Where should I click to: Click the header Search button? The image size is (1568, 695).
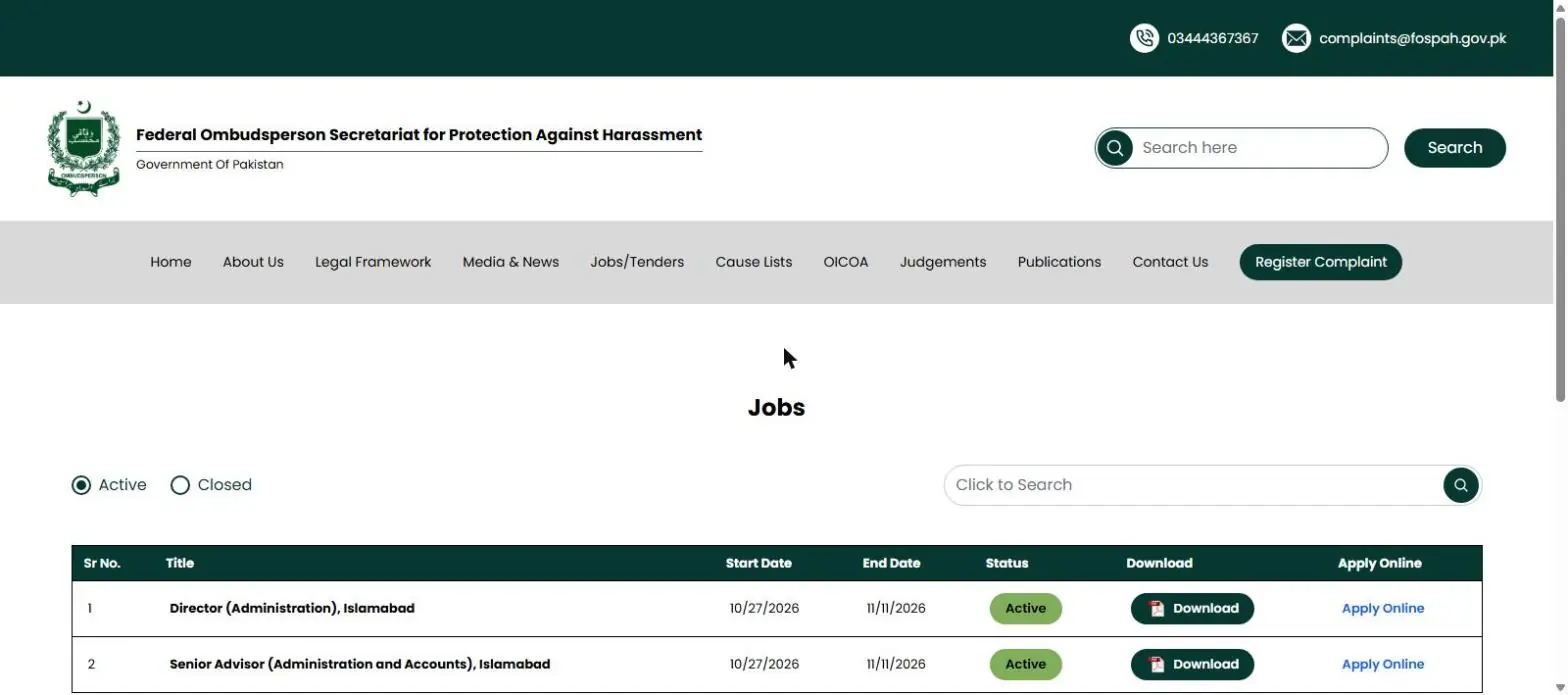click(x=1455, y=148)
